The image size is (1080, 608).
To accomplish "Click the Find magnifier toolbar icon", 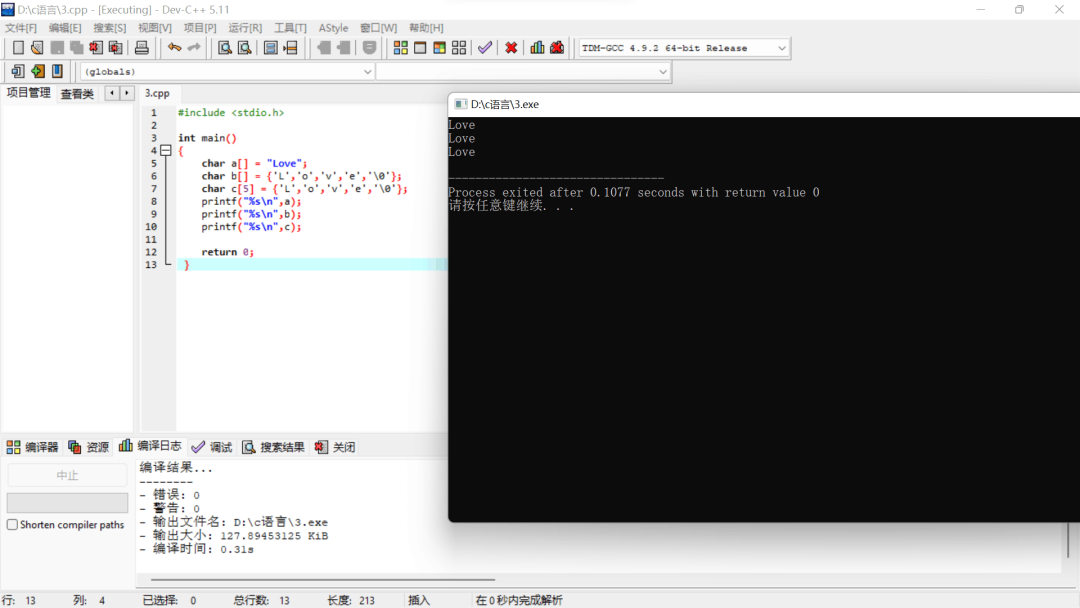I will pos(225,48).
